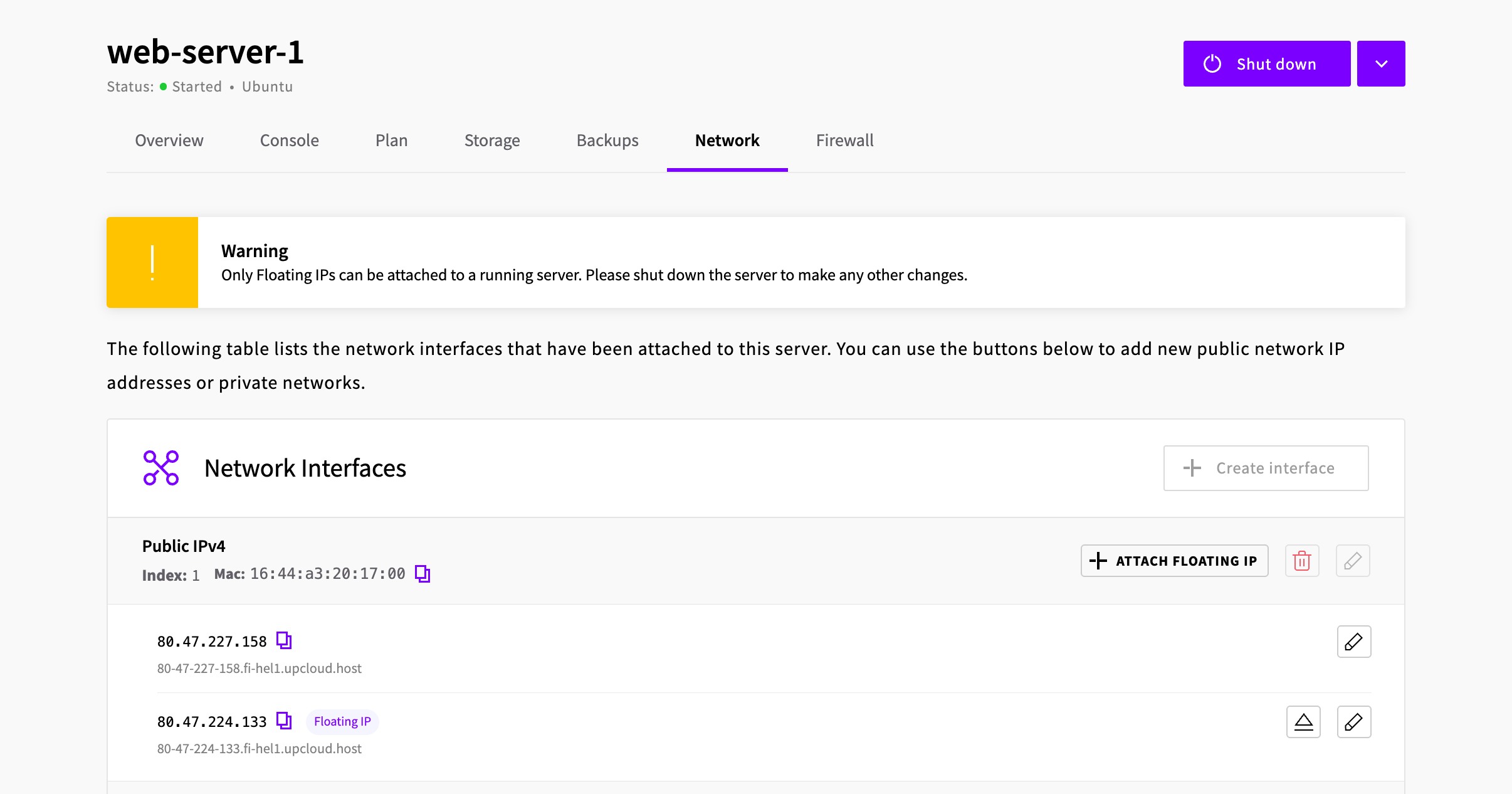Viewport: 1512px width, 794px height.
Task: Switch to the Backups tab
Action: [x=607, y=140]
